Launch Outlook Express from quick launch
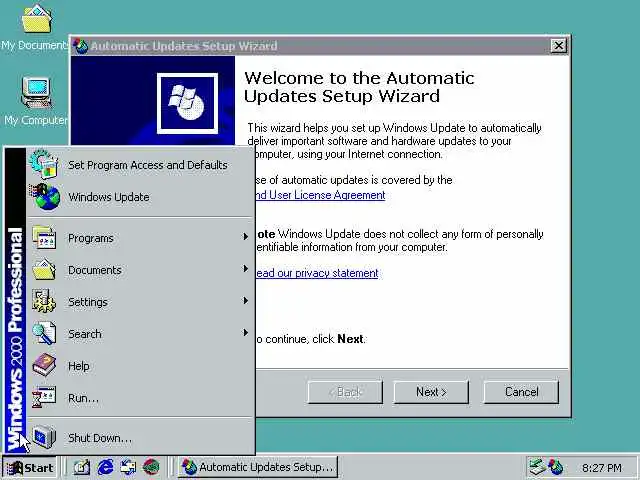Image resolution: width=640 pixels, height=480 pixels. point(128,467)
